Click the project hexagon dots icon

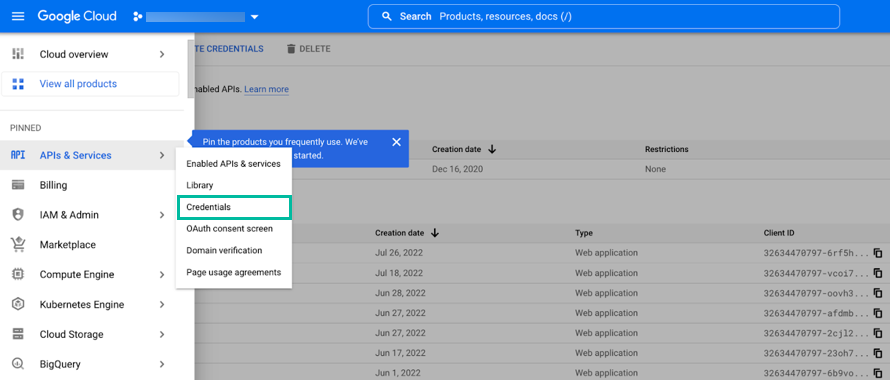pyautogui.click(x=137, y=16)
